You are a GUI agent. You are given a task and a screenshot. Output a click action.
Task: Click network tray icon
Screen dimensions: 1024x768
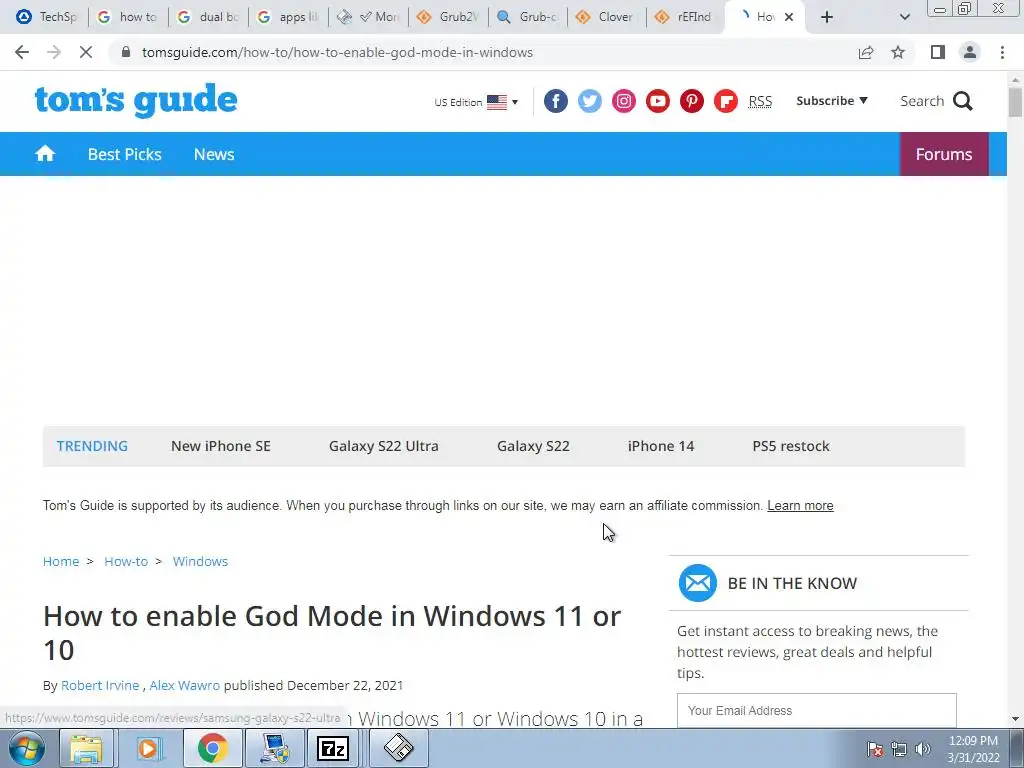point(899,749)
